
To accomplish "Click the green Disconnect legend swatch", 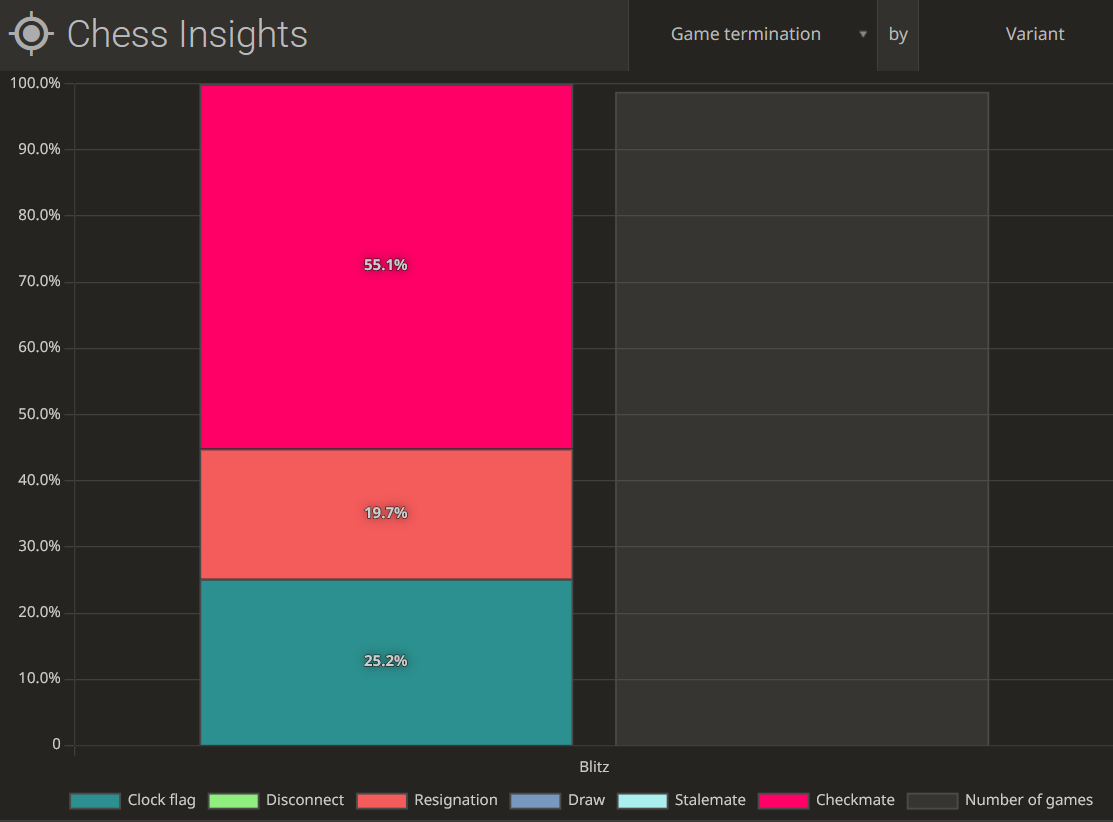I will tap(234, 801).
